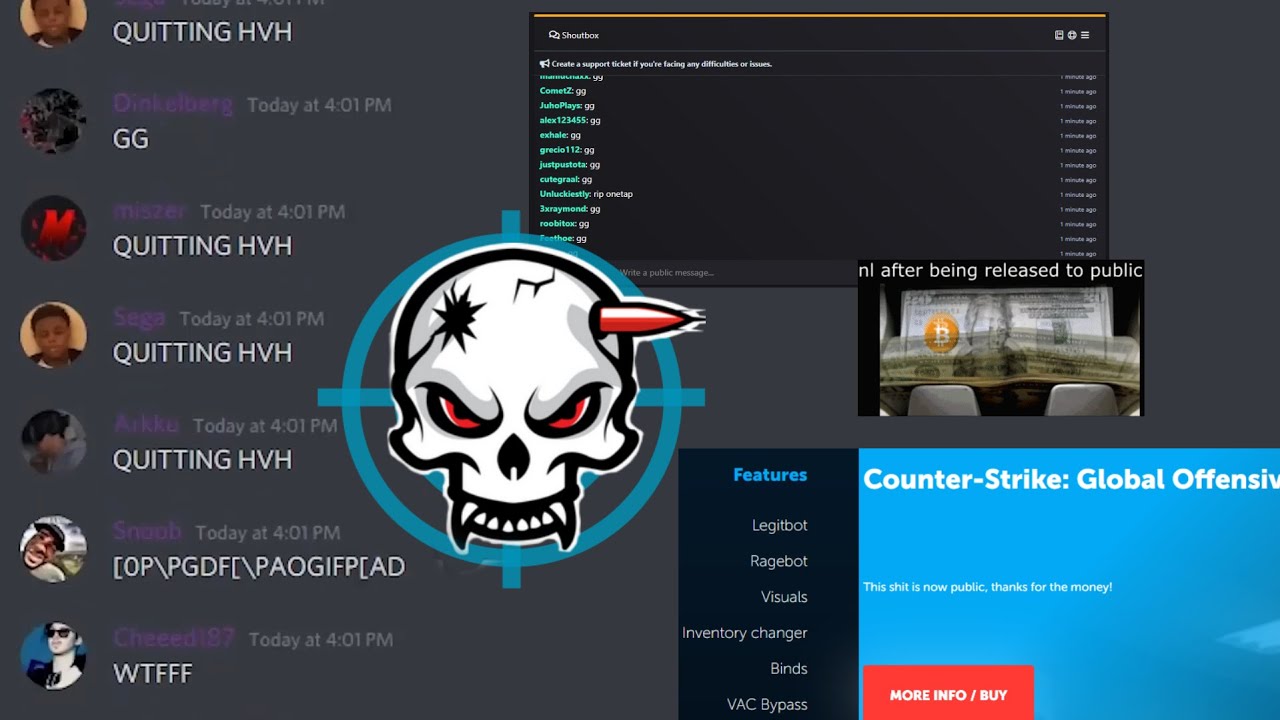Click the globe icon in Shoutbox header
The width and height of the screenshot is (1280, 720).
[x=1072, y=35]
